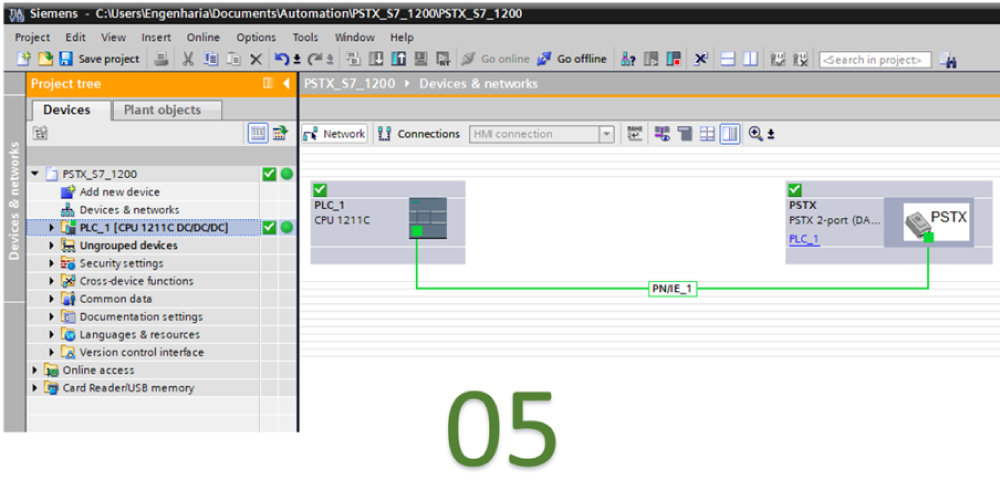Split the editor space horizontally
Viewport: 1000px width, 490px height.
tap(729, 59)
